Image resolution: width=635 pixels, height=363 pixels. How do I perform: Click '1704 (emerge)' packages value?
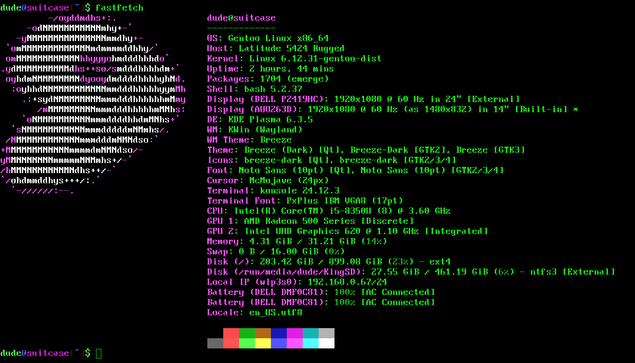click(x=294, y=79)
